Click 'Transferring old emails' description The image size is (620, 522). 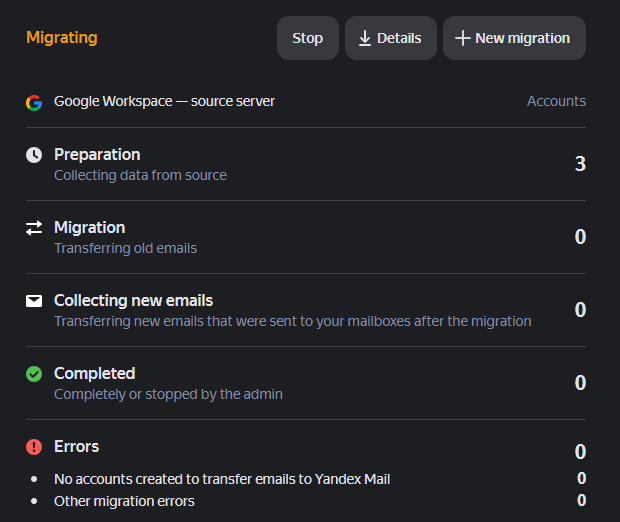(125, 248)
